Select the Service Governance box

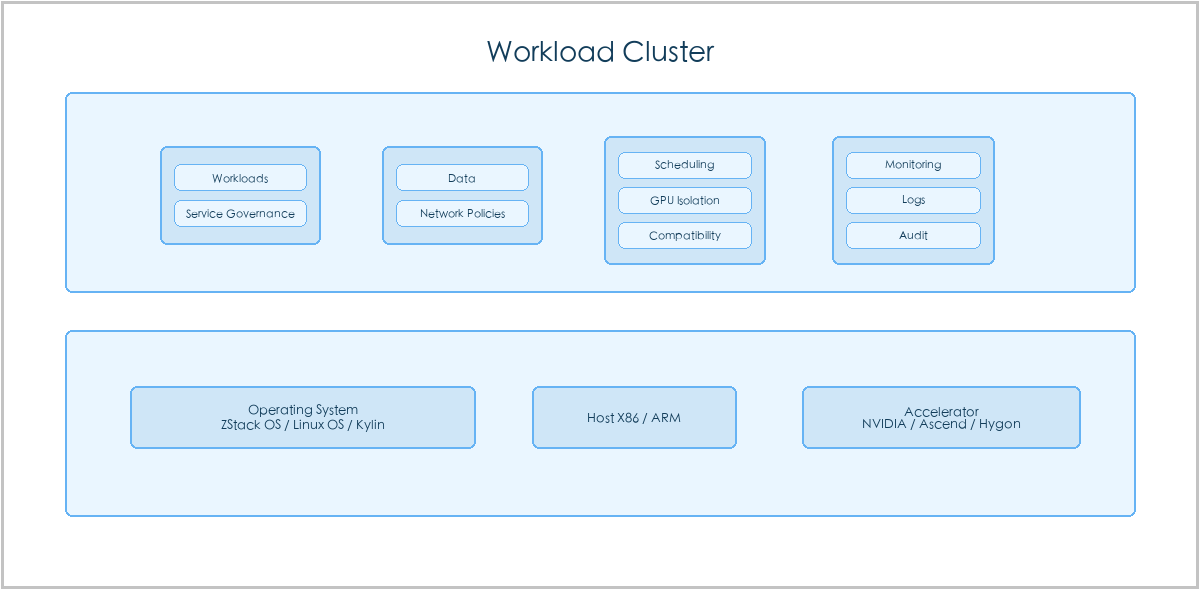pos(240,213)
